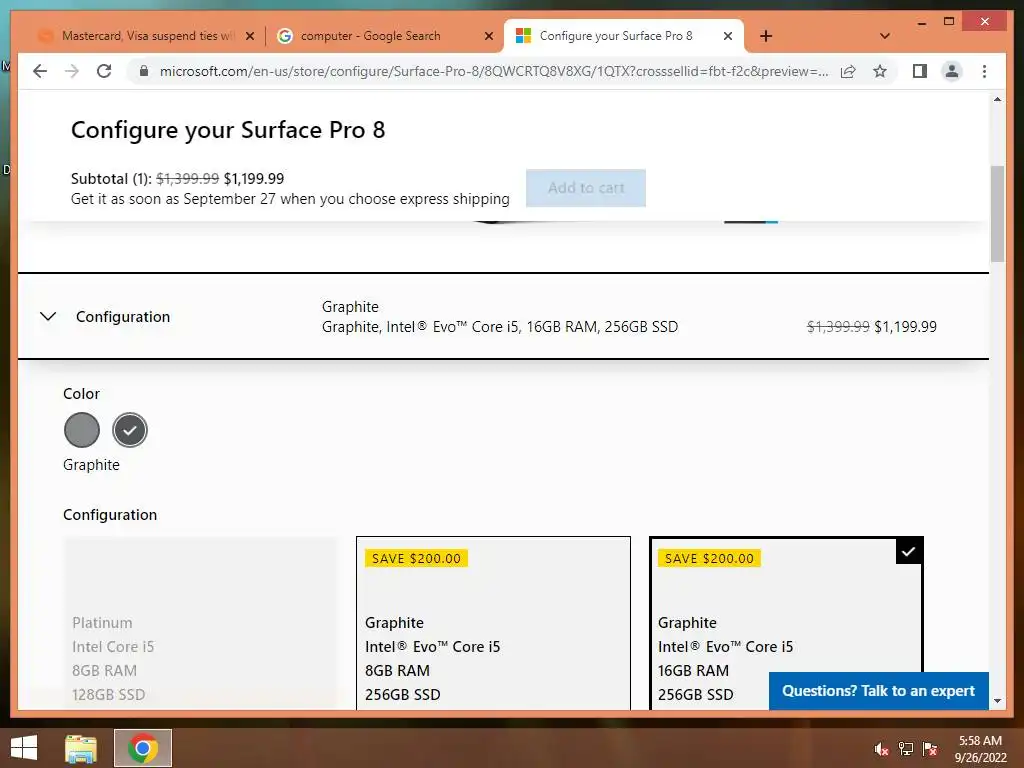This screenshot has width=1024, height=768.
Task: Click the page vertical scrollbar thumb
Action: point(997,214)
